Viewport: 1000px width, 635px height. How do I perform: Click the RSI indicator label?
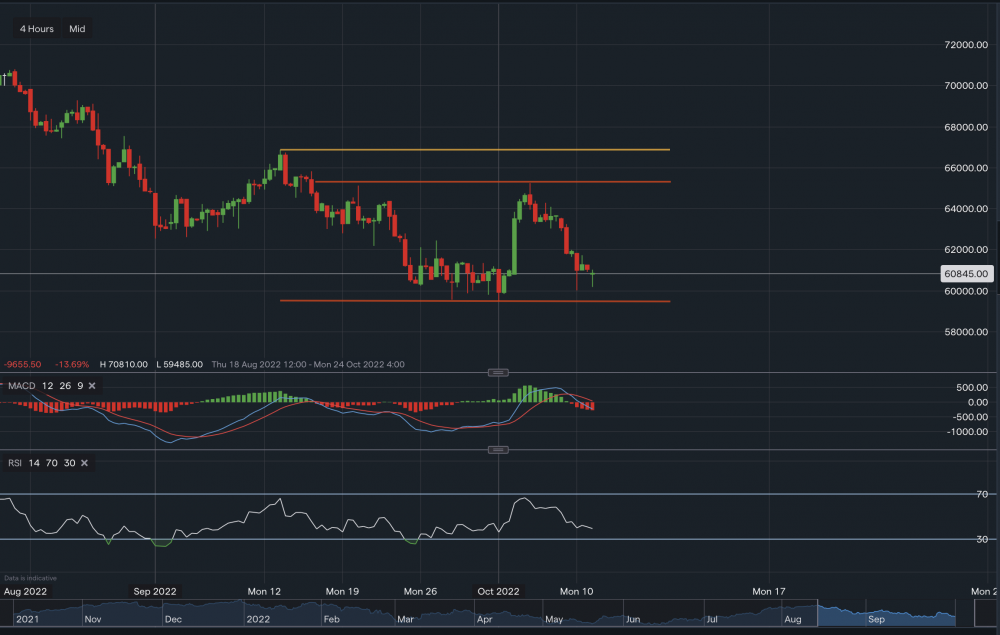16,463
